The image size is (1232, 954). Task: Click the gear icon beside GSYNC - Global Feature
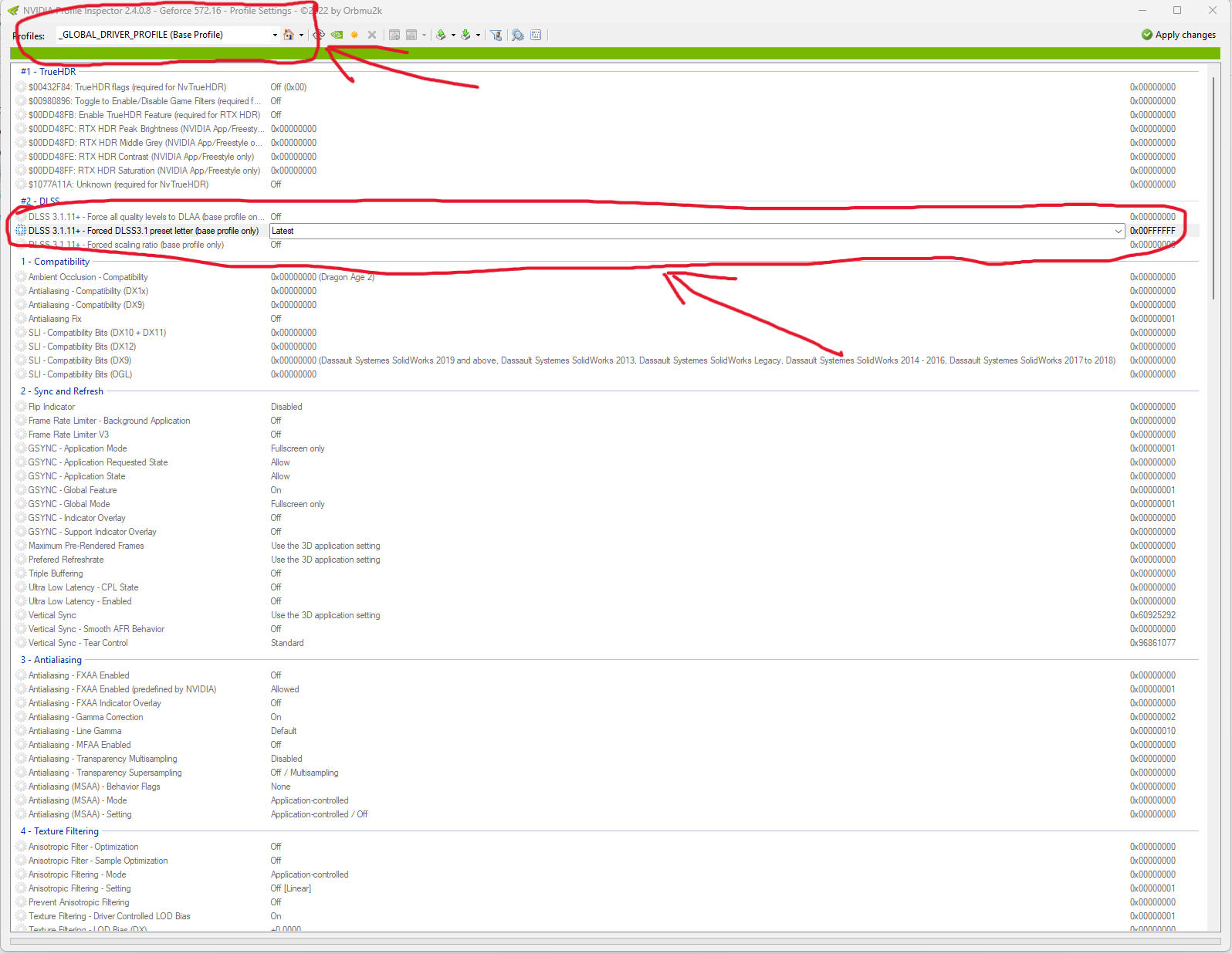pos(22,490)
